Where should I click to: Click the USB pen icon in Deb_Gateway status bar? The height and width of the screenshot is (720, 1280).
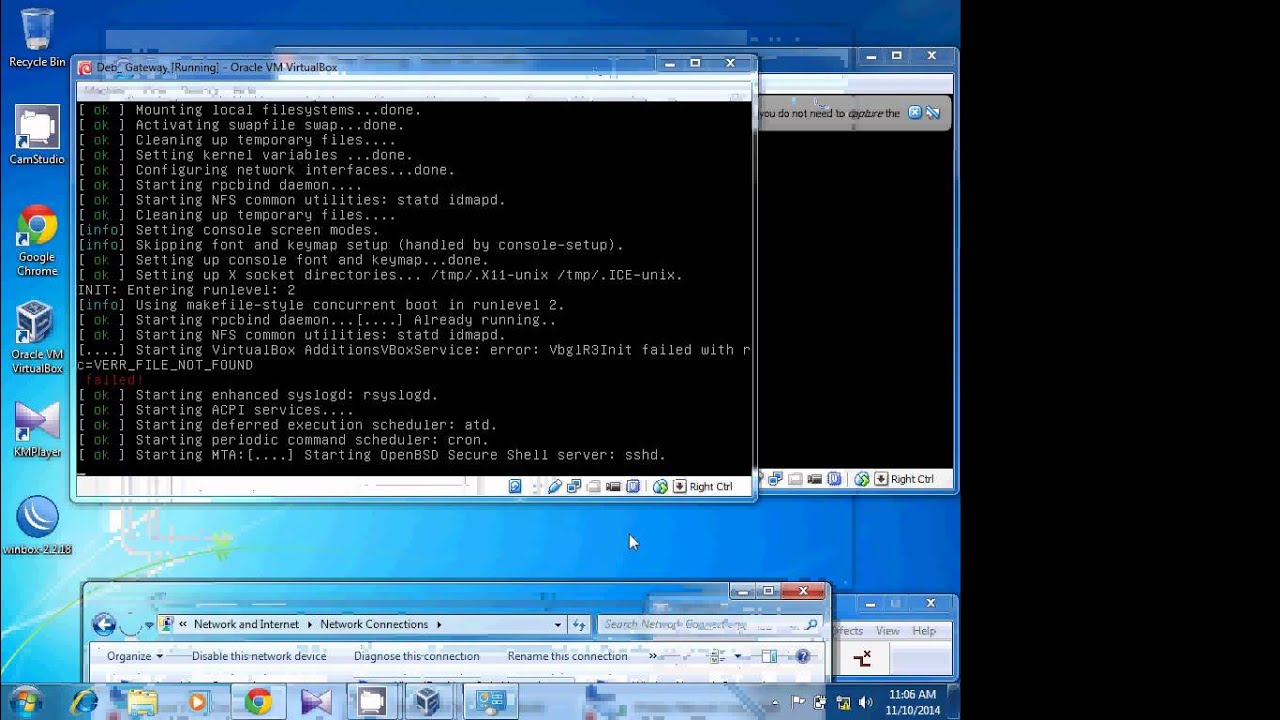tap(555, 486)
